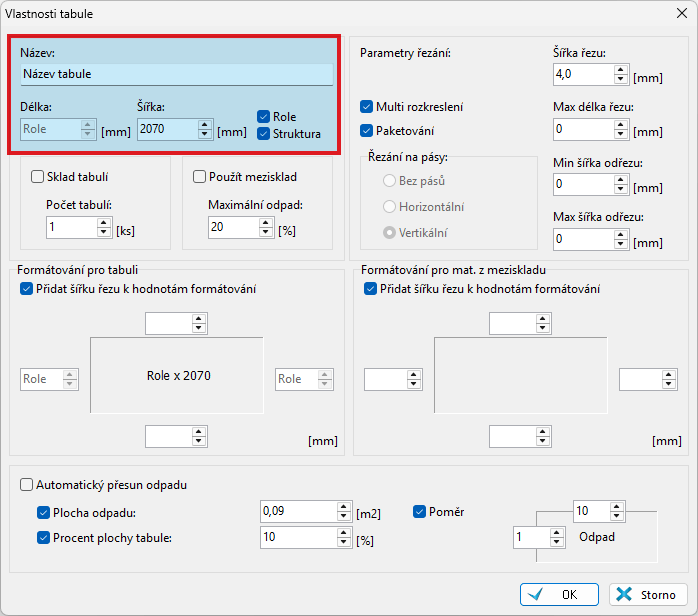Increase Šířka value with up arrow

(x=206, y=125)
